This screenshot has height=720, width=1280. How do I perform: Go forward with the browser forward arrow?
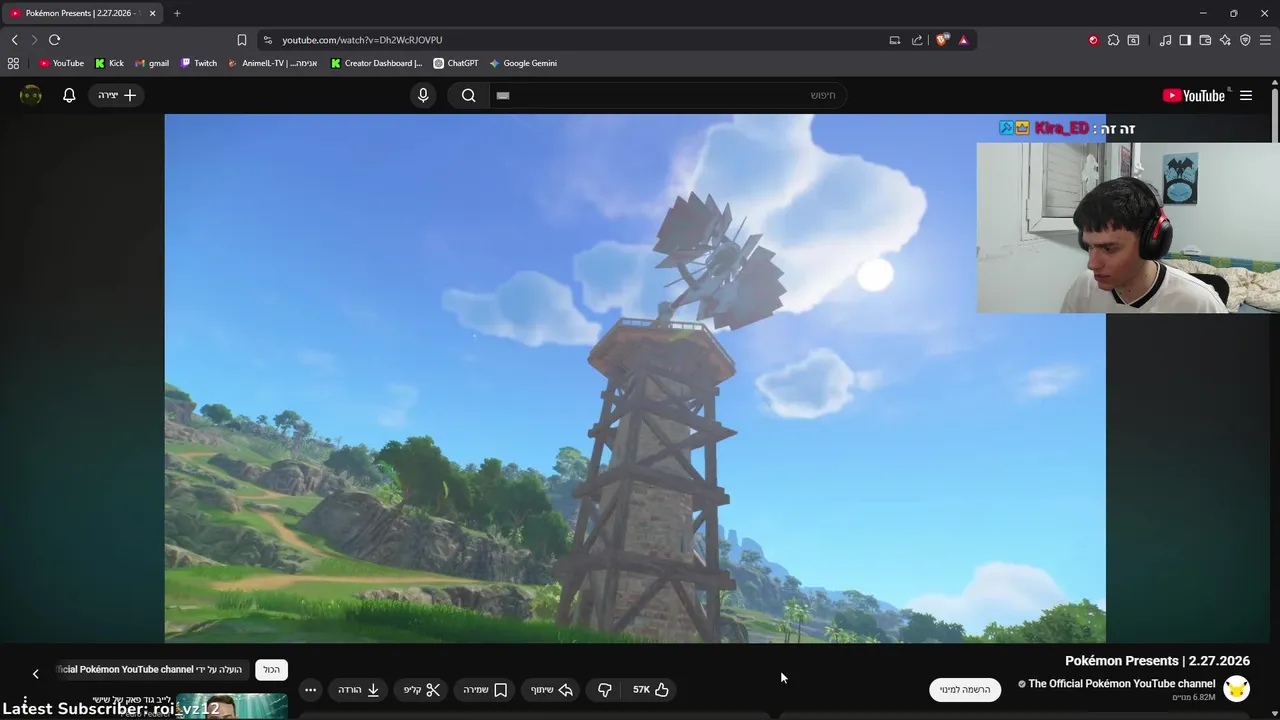point(33,40)
